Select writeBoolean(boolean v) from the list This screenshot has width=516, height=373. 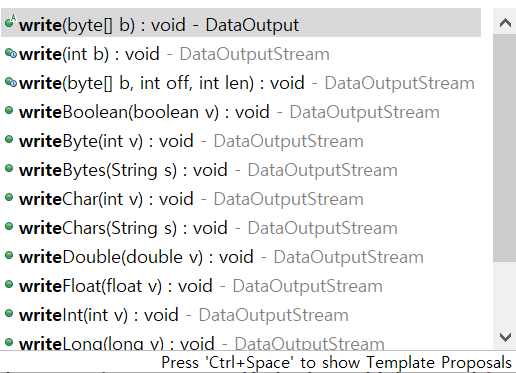[241, 112]
